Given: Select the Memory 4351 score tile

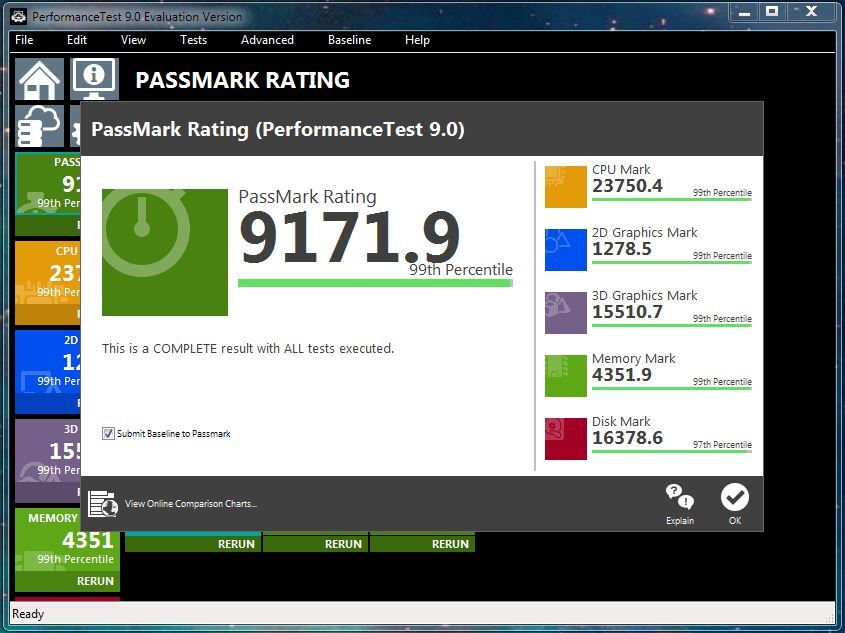Looking at the screenshot, I should [x=67, y=550].
